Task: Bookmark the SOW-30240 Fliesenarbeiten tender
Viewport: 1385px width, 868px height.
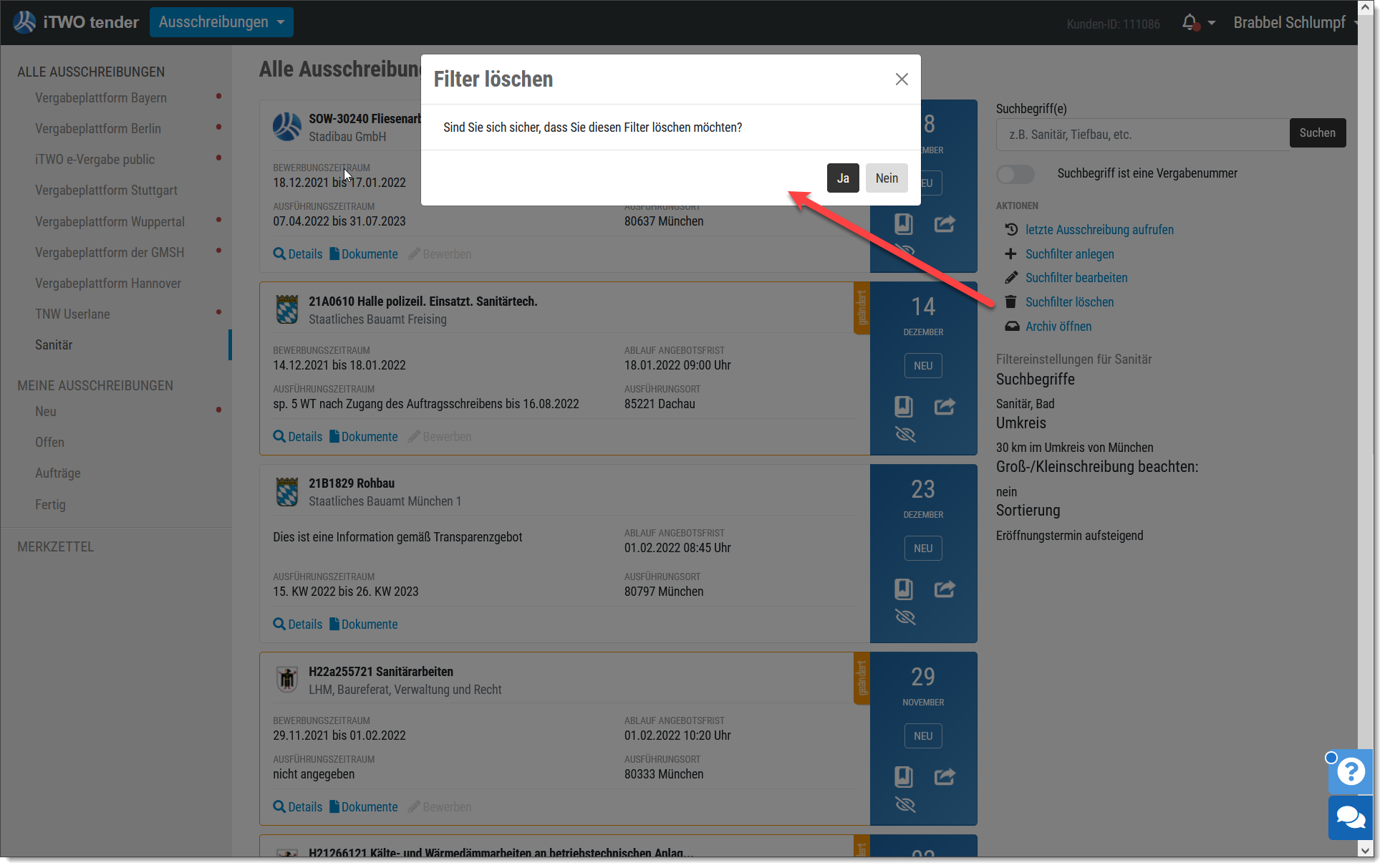Action: click(x=903, y=224)
